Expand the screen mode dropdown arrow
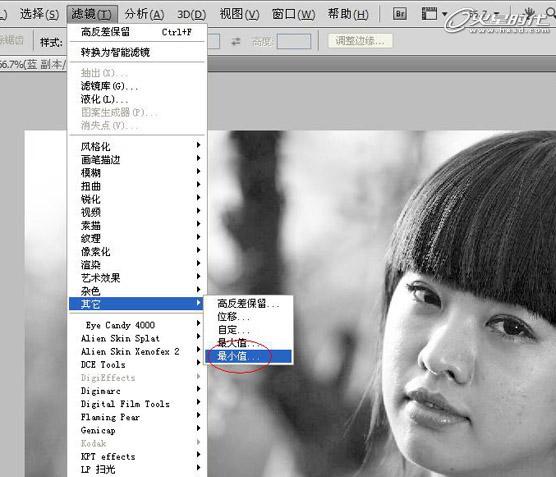556x477 pixels. point(444,14)
